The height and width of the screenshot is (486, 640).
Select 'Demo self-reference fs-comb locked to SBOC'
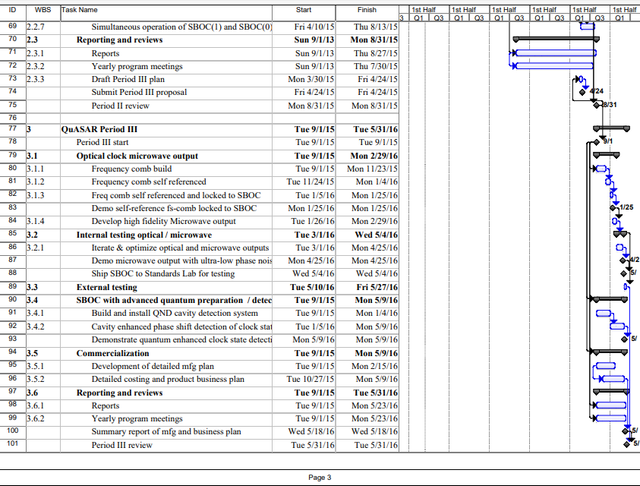tap(174, 209)
